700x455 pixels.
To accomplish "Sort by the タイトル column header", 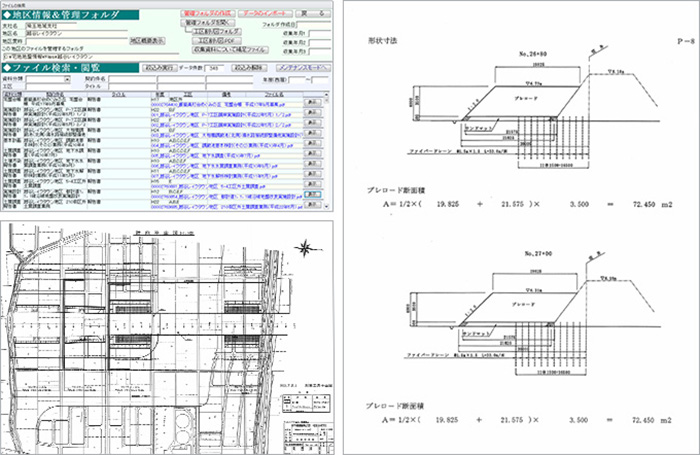I will tap(119, 95).
